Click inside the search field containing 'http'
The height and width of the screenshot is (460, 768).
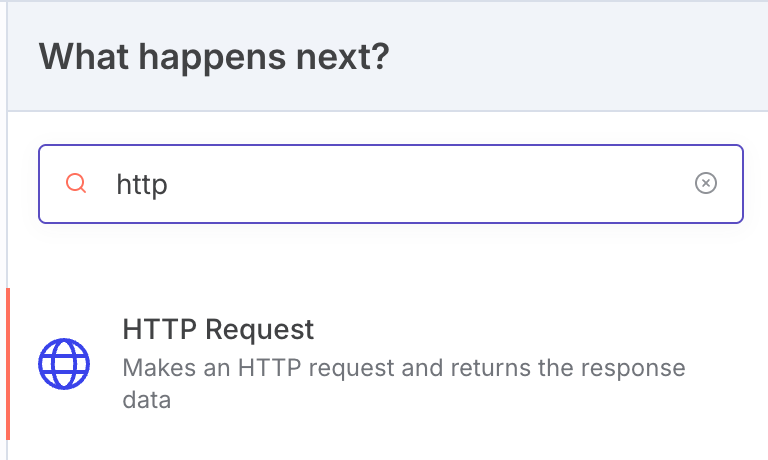point(400,184)
